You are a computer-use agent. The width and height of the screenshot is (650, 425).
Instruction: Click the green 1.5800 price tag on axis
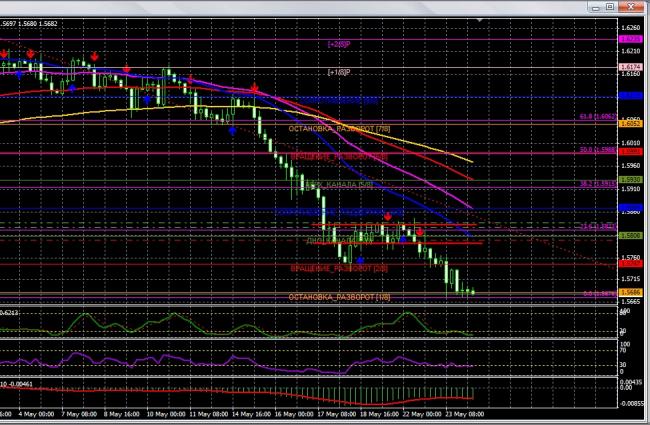click(x=631, y=236)
